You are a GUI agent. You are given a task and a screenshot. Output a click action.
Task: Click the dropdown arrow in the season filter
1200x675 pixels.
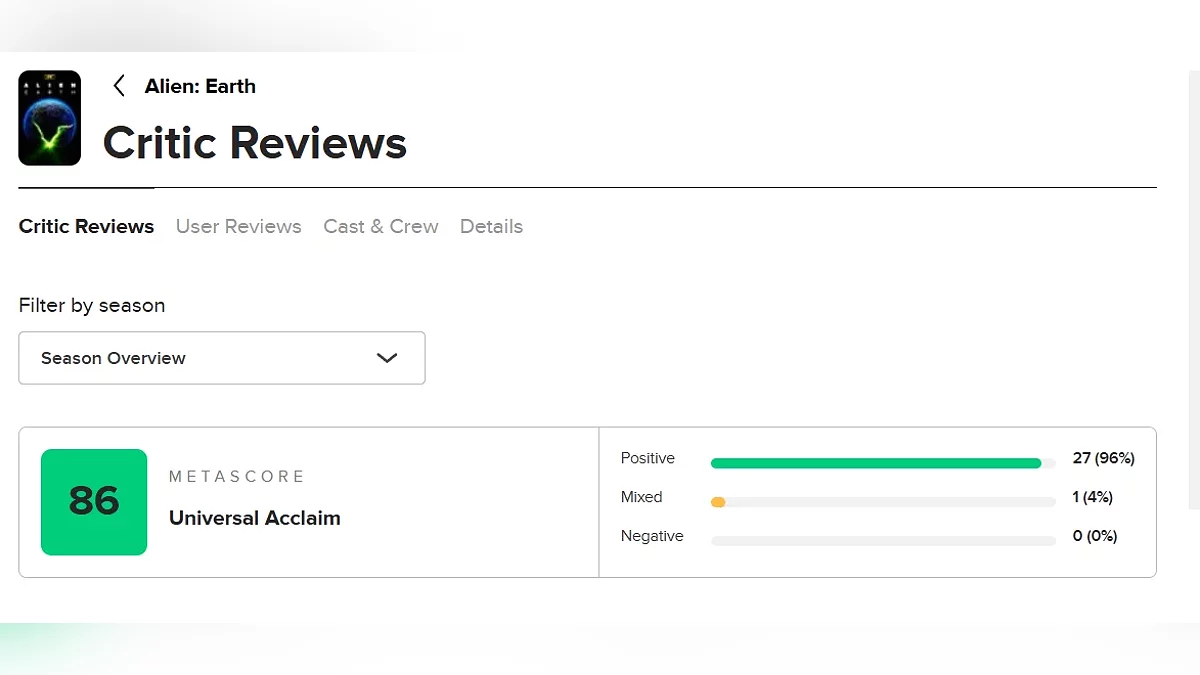[387, 358]
